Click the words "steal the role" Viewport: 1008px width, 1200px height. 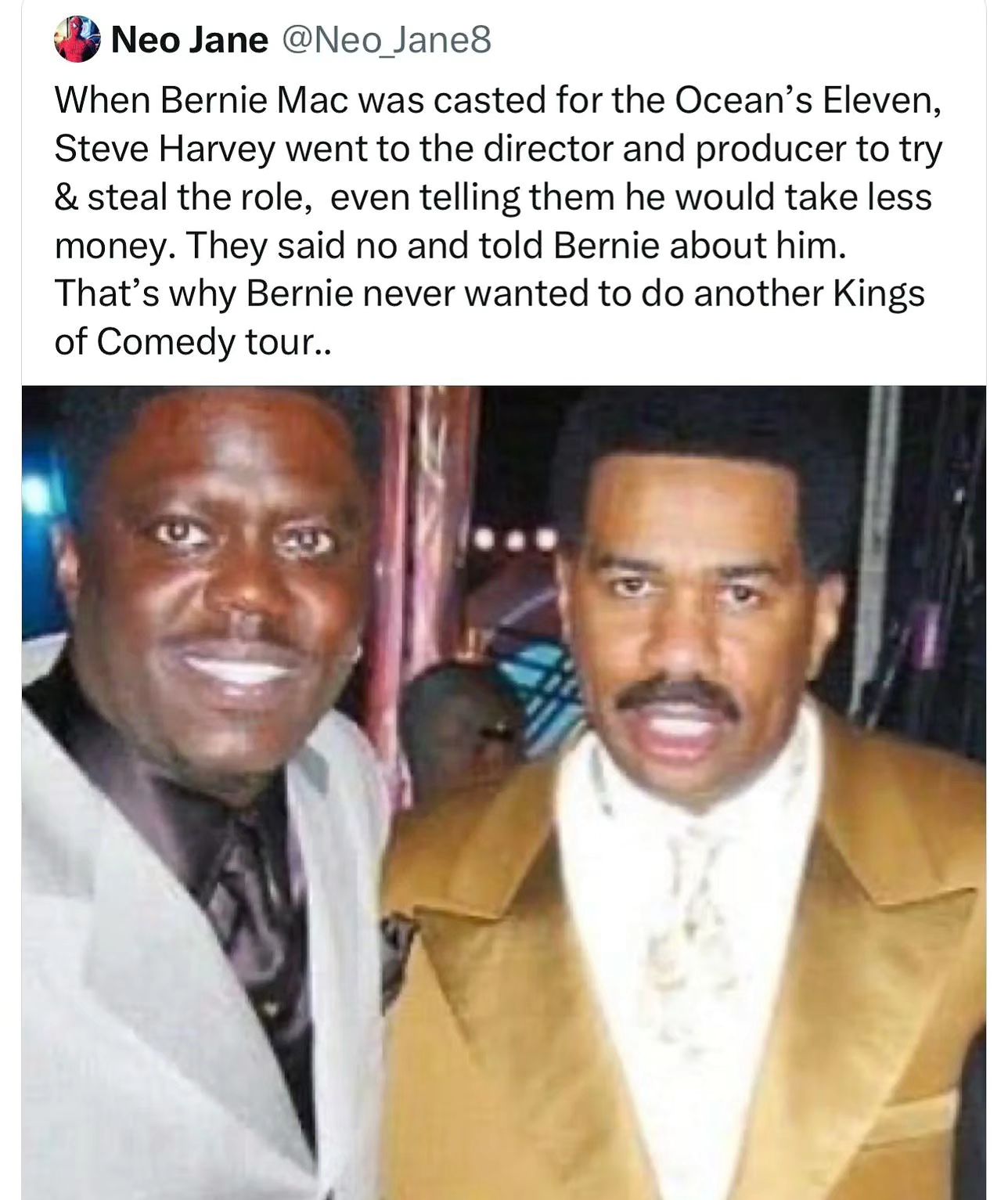tap(195, 197)
